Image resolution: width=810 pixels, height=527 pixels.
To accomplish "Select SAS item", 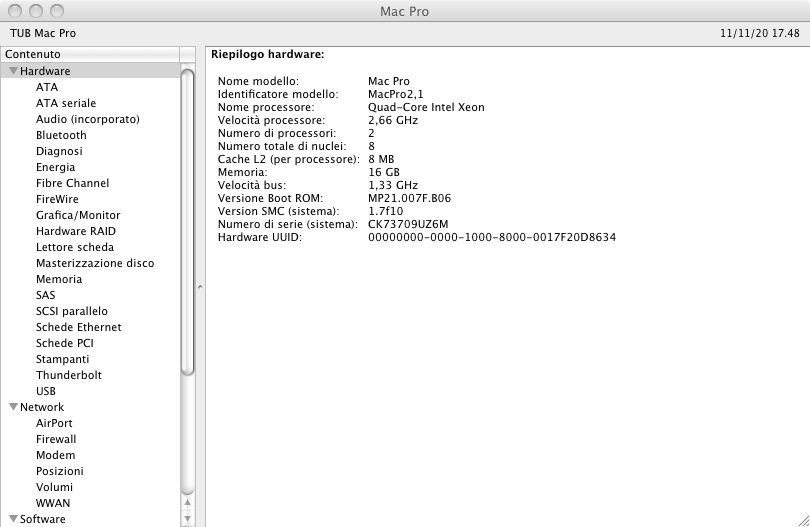I will tap(45, 296).
